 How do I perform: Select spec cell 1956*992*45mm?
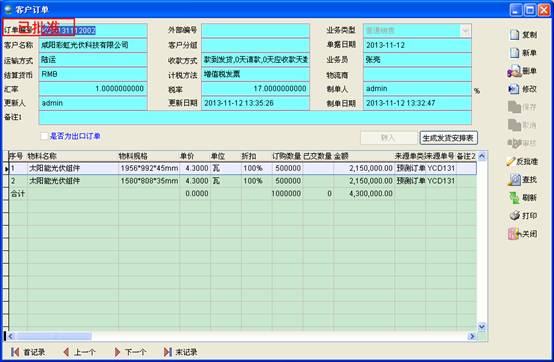point(149,168)
